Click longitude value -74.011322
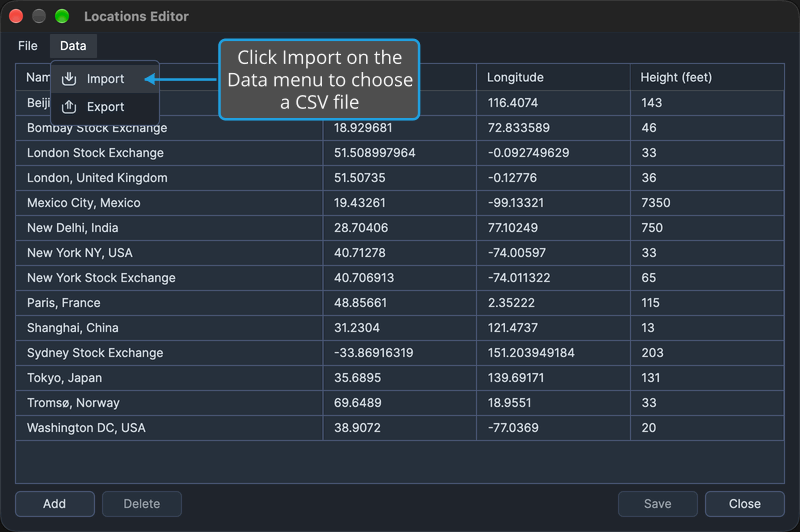This screenshot has width=800, height=532. 519,278
